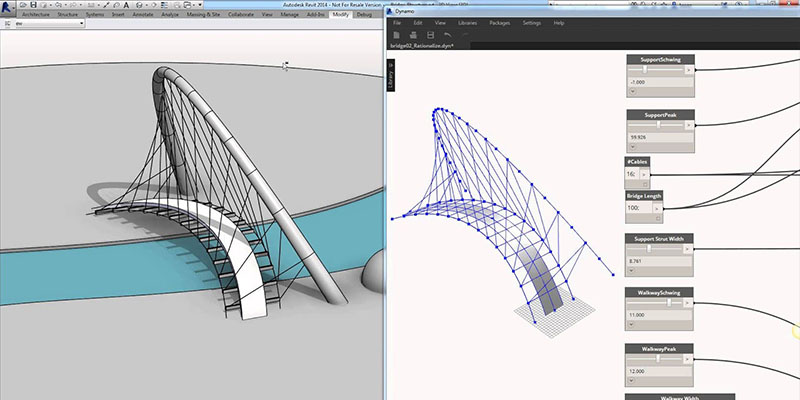Switch to the Systems ribbon tab
This screenshot has height=400, width=800.
click(95, 15)
